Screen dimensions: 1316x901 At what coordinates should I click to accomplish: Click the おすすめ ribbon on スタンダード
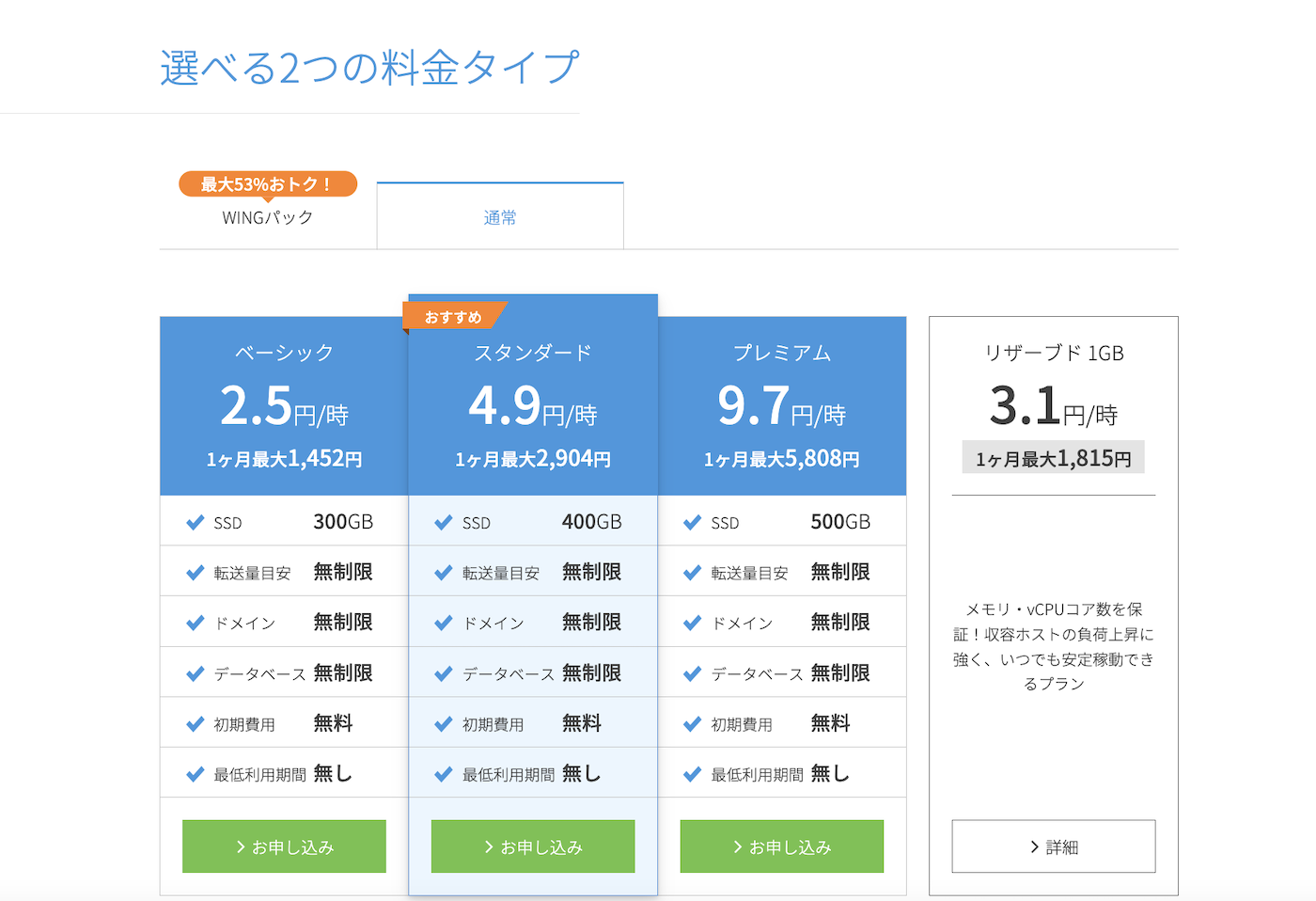pos(453,317)
